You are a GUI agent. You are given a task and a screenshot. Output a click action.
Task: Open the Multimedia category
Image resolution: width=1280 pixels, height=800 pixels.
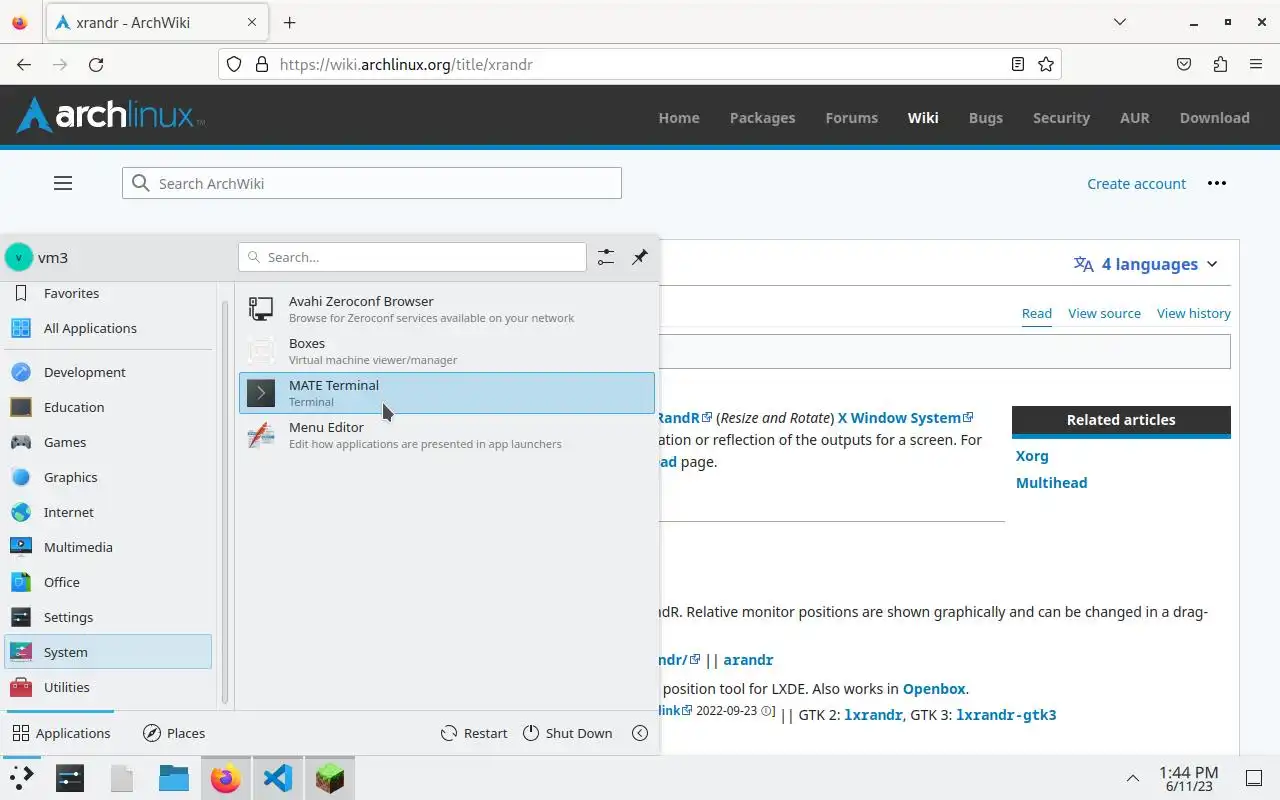[108, 547]
